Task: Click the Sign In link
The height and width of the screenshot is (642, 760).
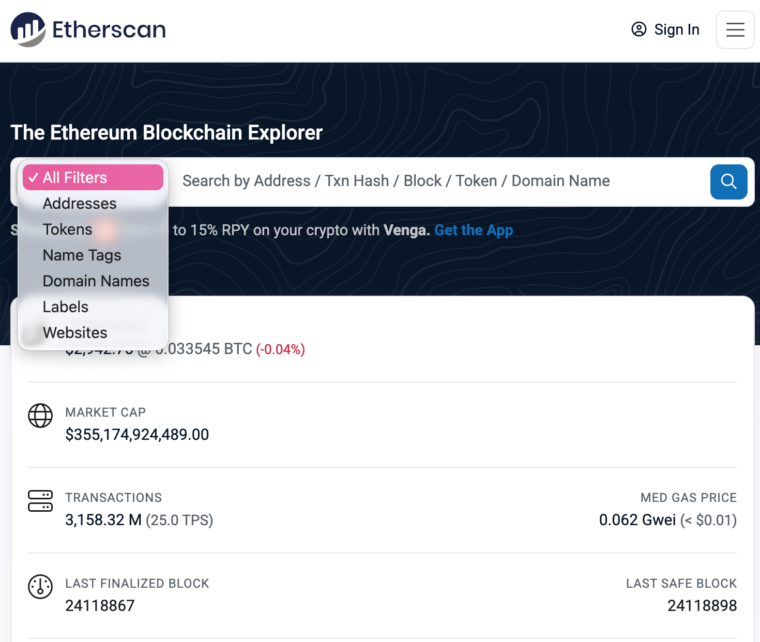Action: pos(676,30)
